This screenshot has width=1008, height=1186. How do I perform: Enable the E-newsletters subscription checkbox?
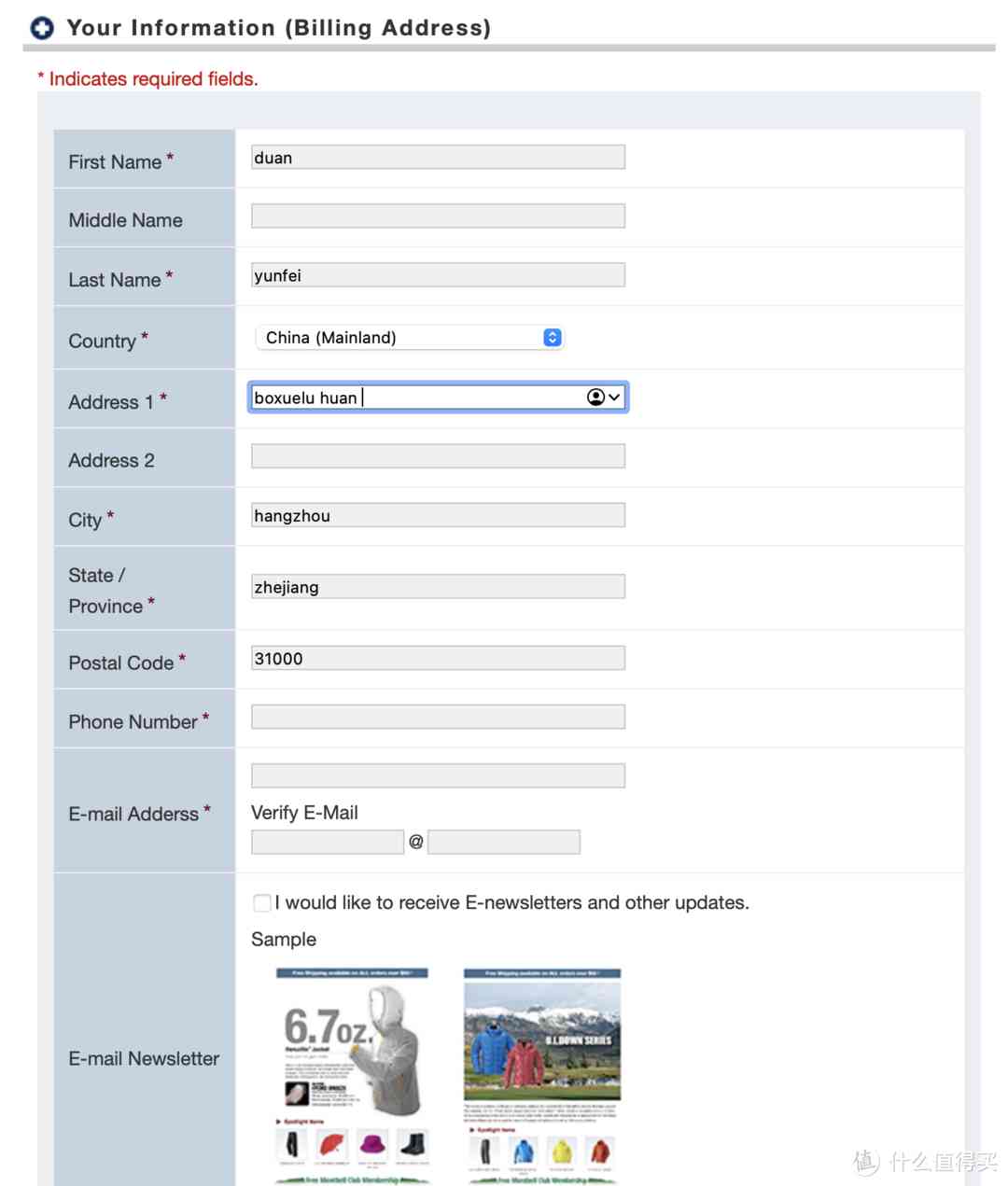[x=262, y=902]
